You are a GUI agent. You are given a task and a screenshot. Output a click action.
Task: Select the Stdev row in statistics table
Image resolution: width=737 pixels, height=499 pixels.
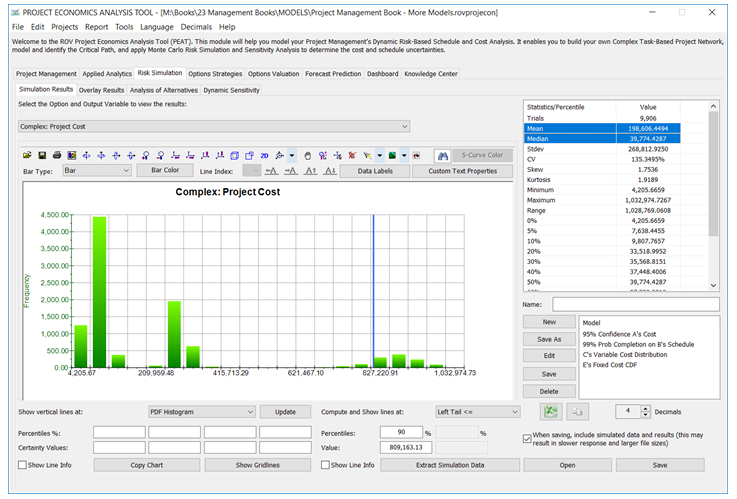tap(602, 149)
